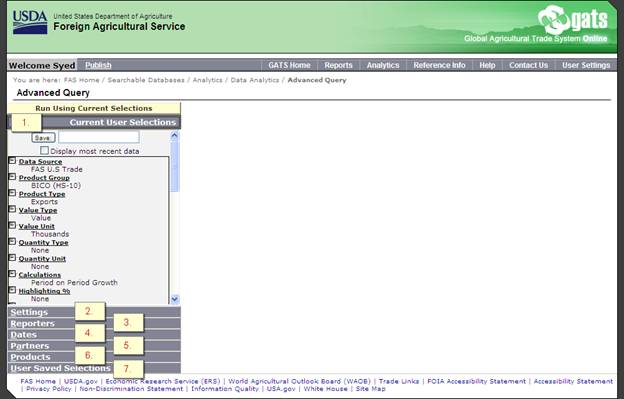Screen dimensions: 624x399
Task: Collapse the Data Source tree node
Action: tap(12, 161)
